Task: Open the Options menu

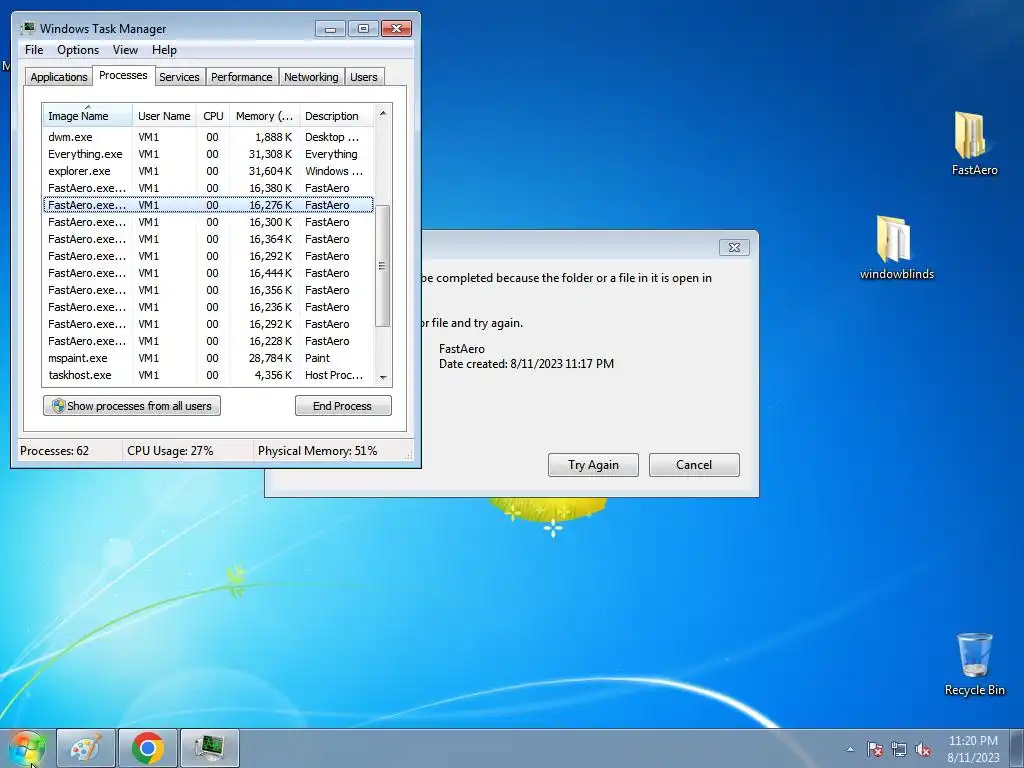Action: [78, 50]
